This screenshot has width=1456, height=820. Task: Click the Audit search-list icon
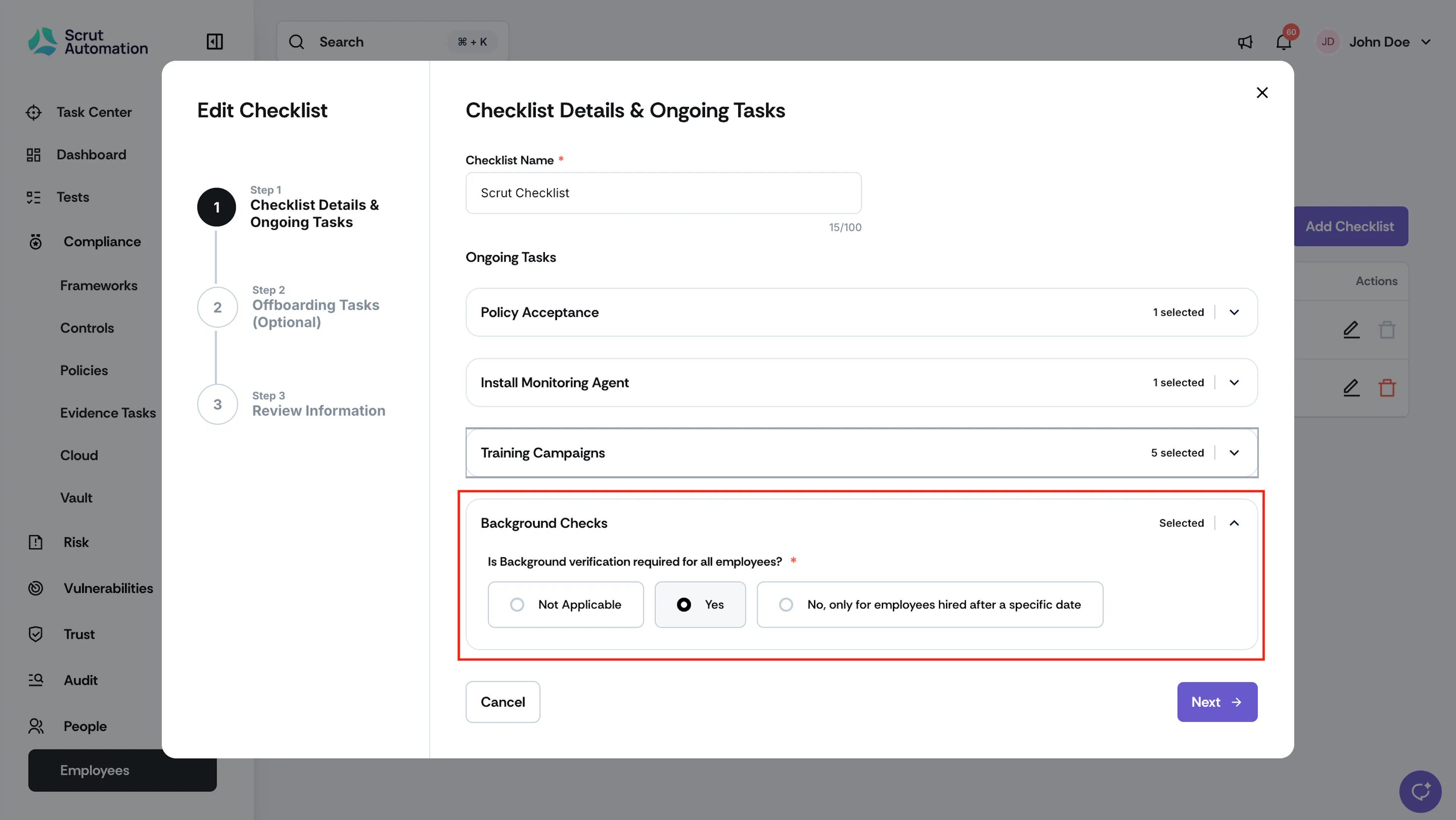point(36,680)
